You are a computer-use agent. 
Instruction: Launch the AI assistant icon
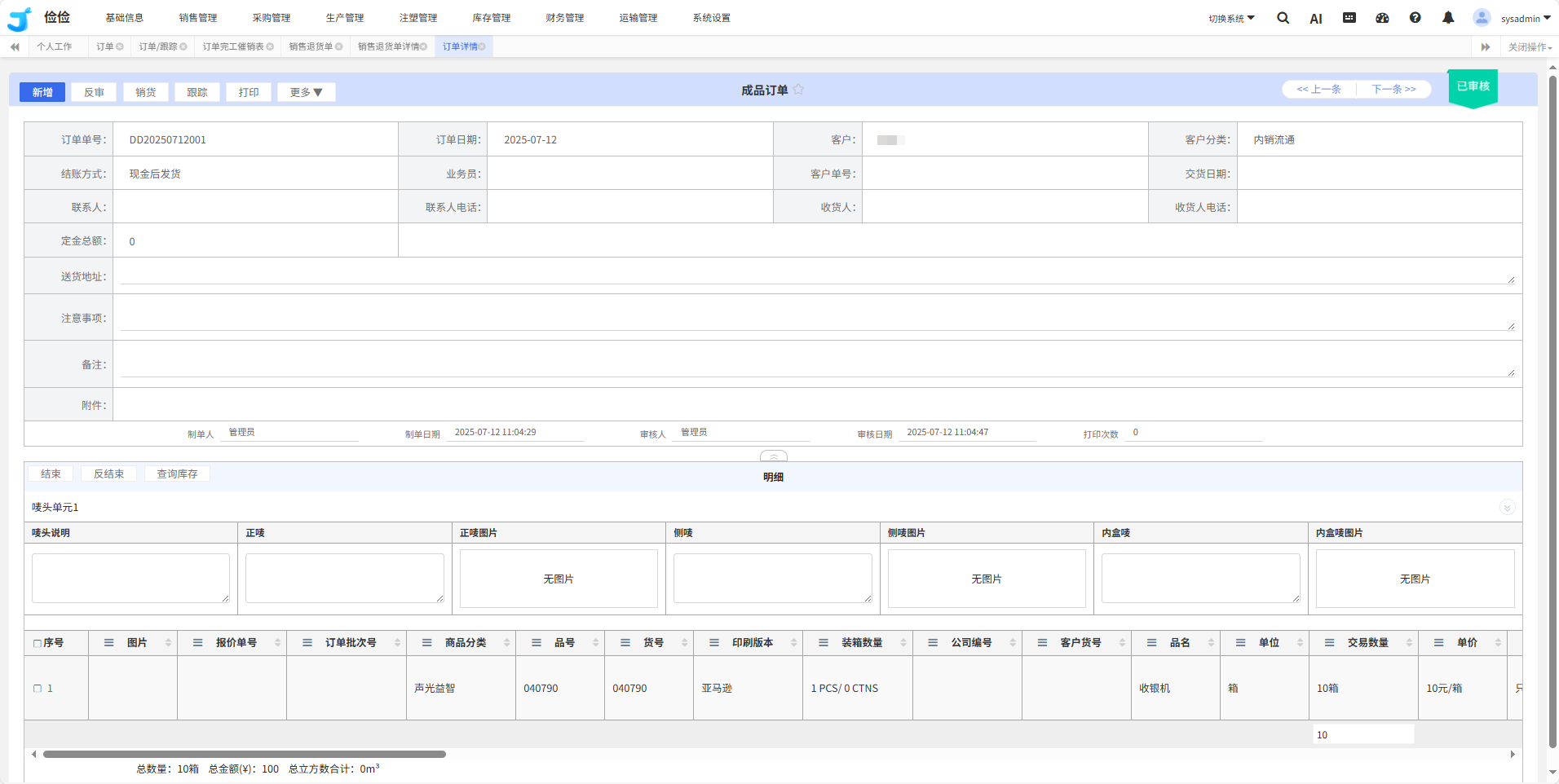1315,19
